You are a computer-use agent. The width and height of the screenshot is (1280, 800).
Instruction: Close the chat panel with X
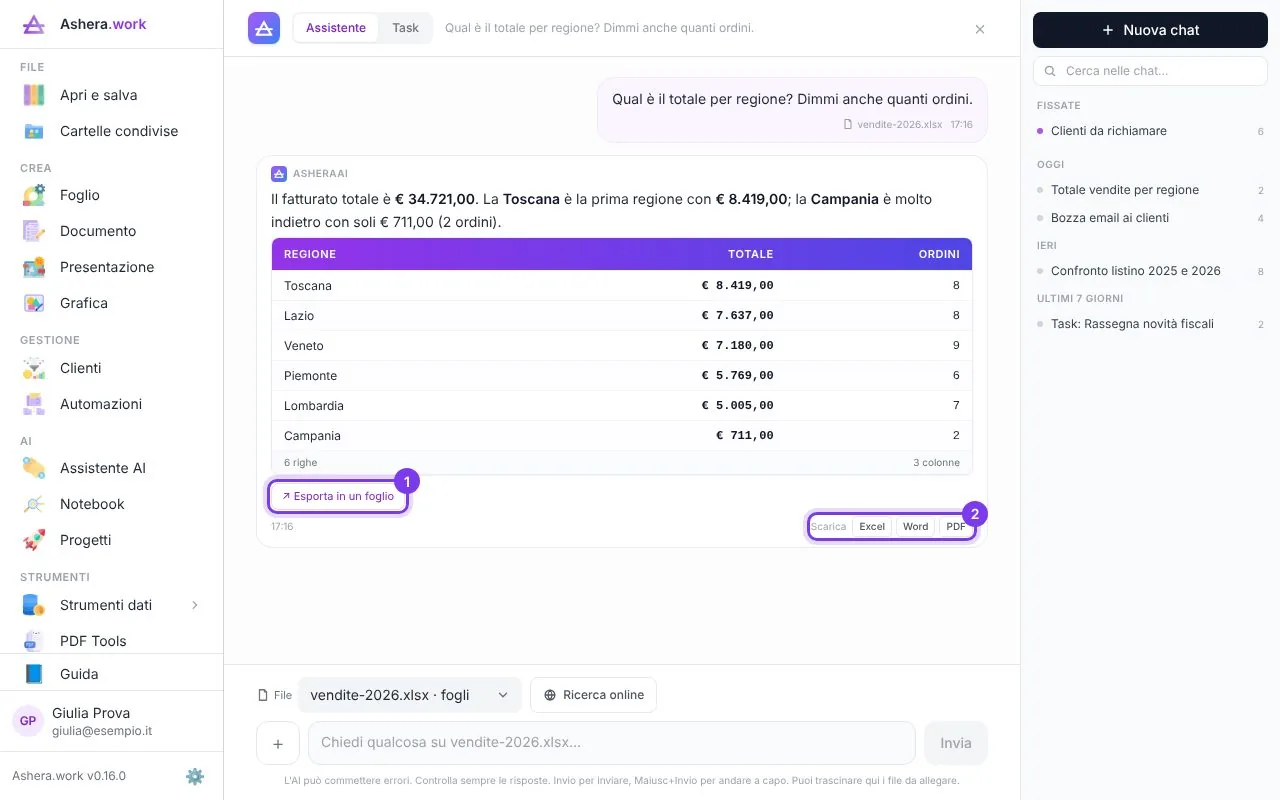(980, 29)
